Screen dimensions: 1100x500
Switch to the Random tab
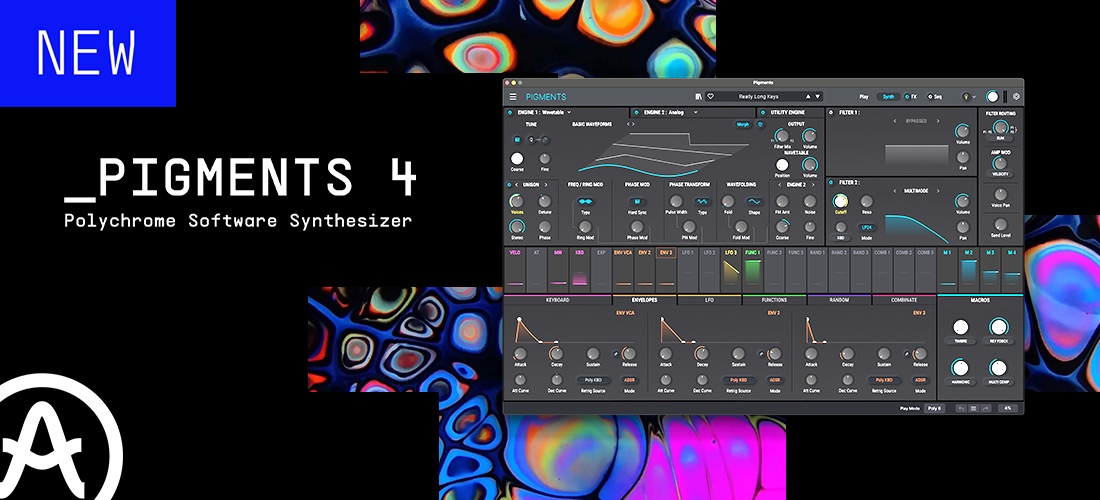(x=839, y=300)
